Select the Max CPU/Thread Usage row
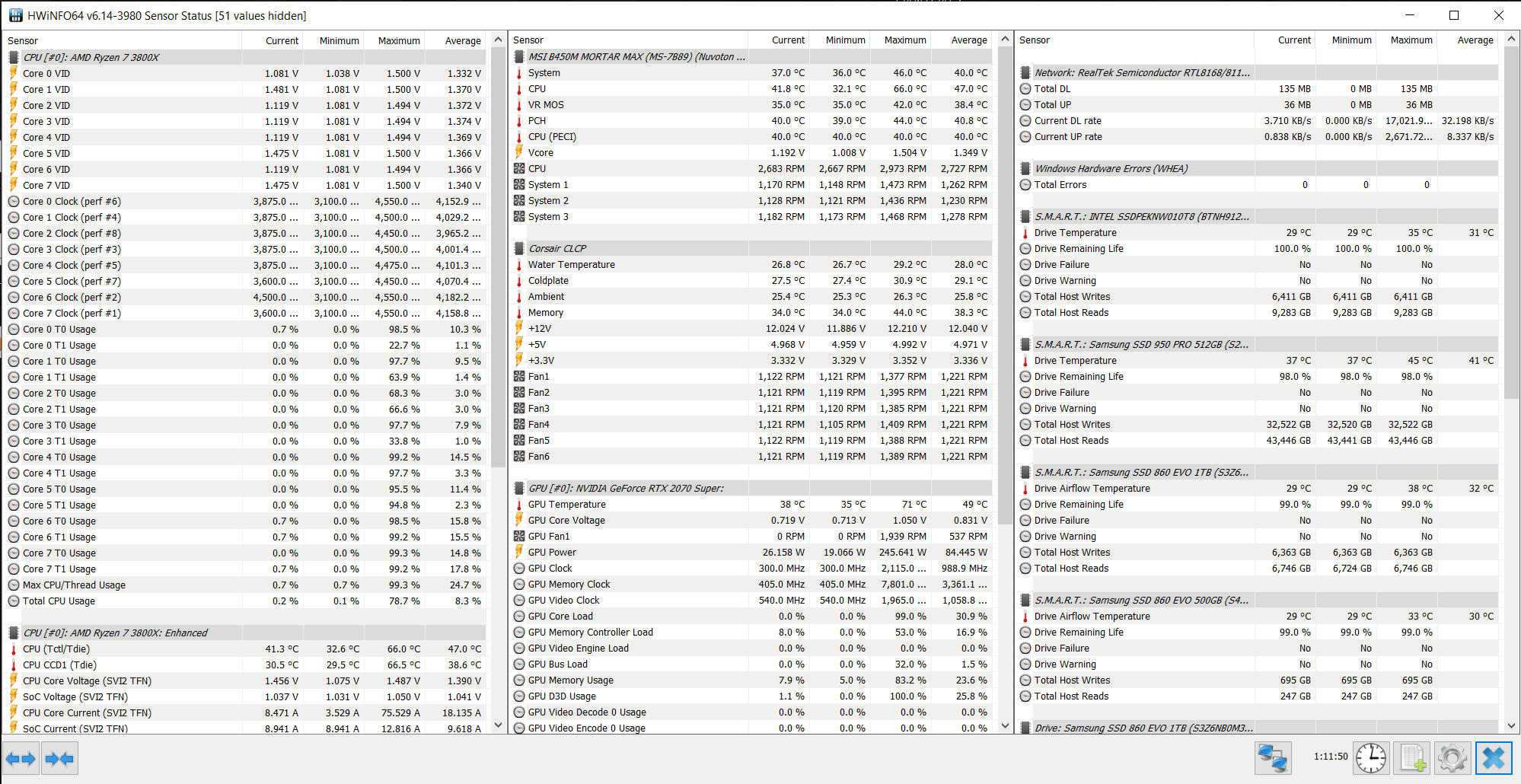 (x=245, y=585)
